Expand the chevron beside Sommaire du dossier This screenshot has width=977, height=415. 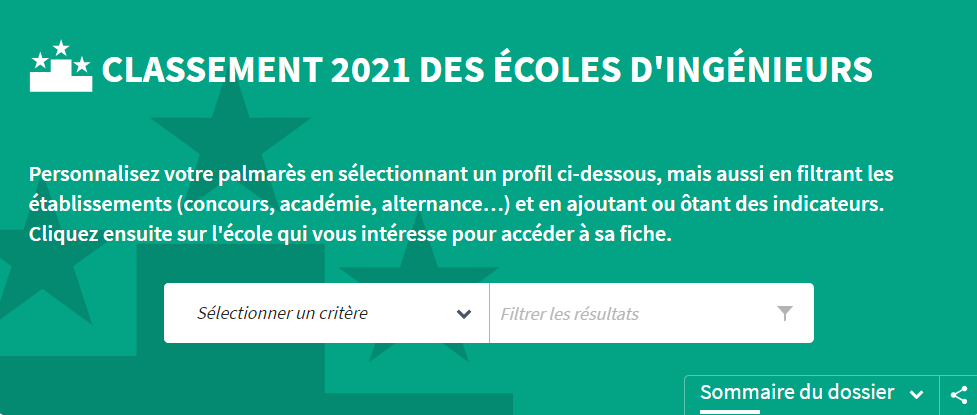916,394
